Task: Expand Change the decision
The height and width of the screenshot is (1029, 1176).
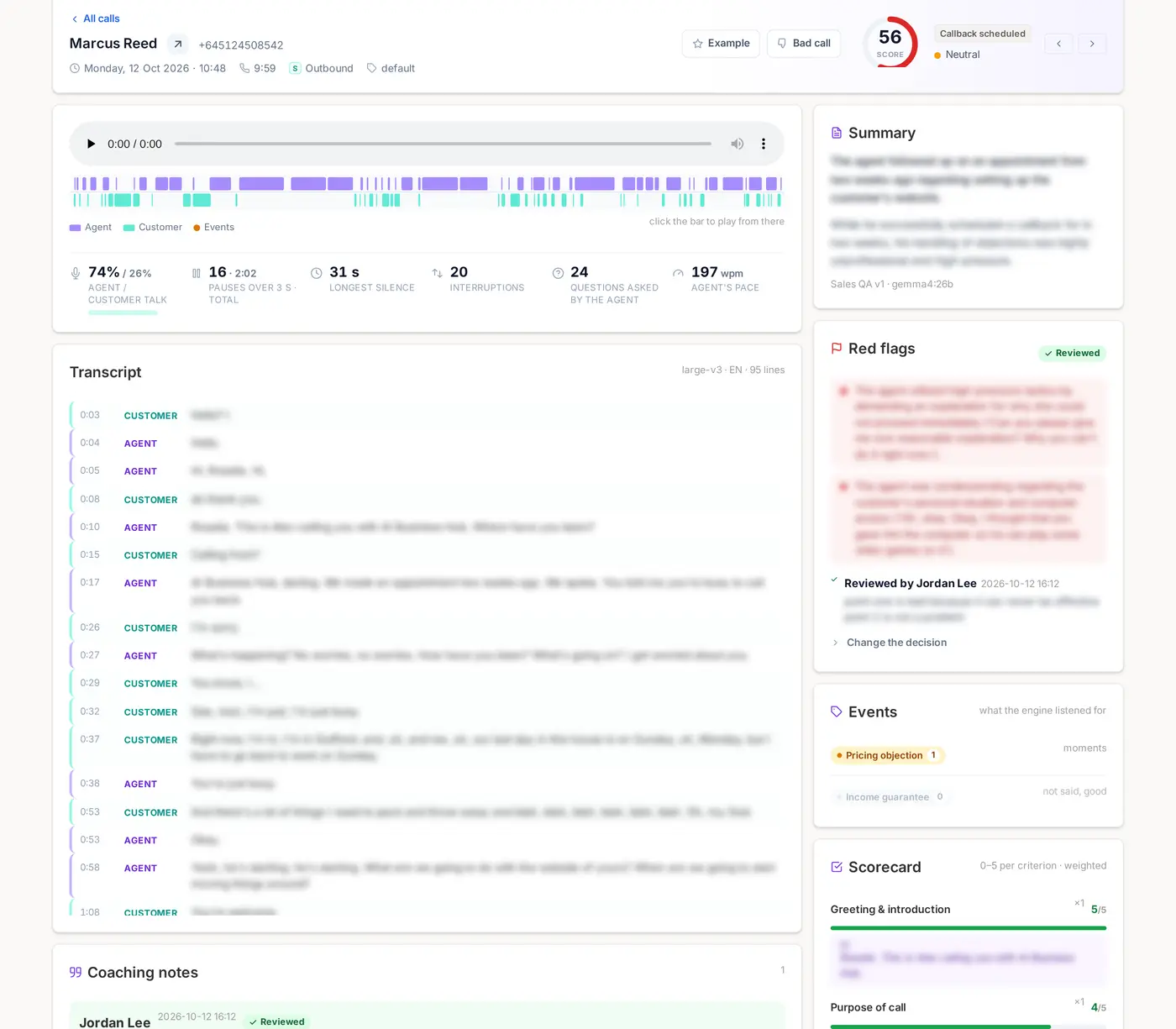Action: 889,643
